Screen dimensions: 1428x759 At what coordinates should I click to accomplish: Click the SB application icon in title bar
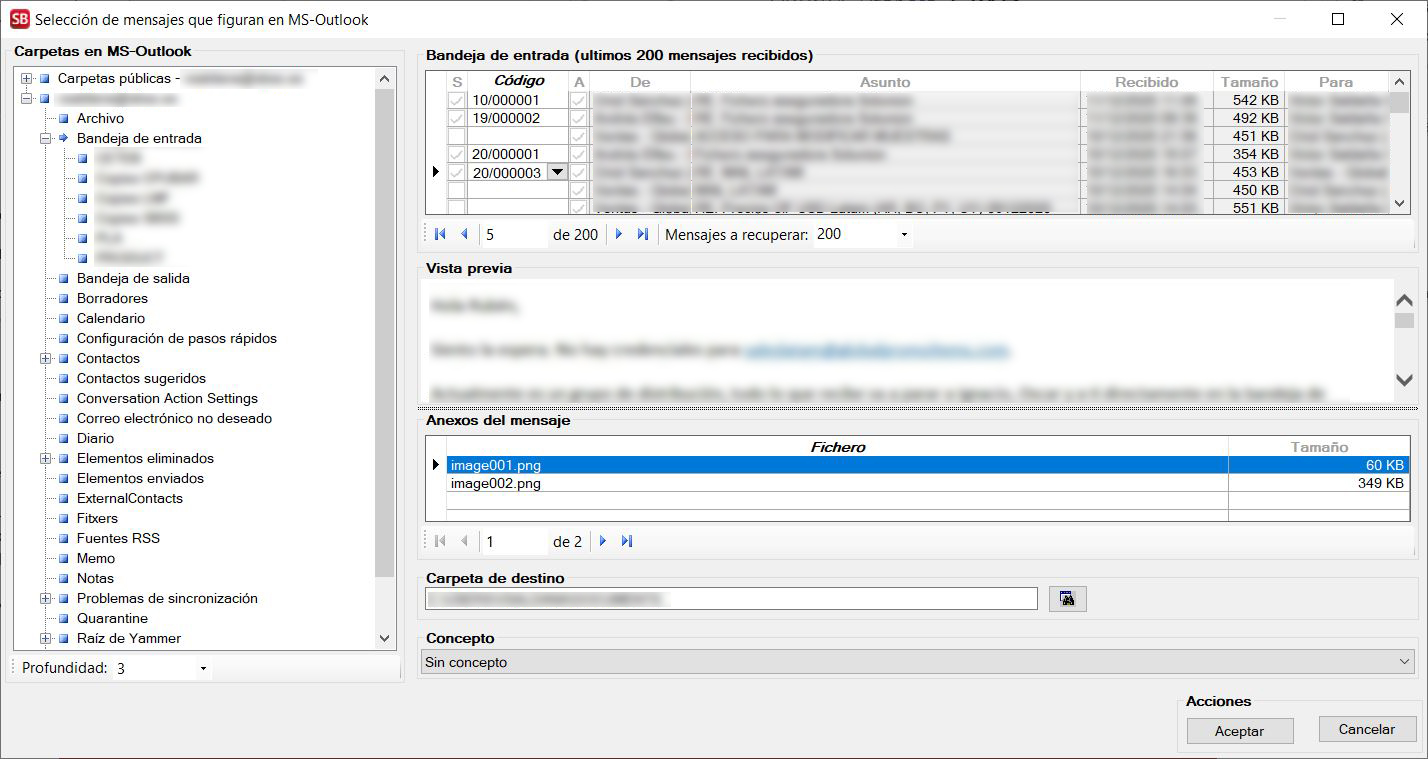click(x=19, y=19)
